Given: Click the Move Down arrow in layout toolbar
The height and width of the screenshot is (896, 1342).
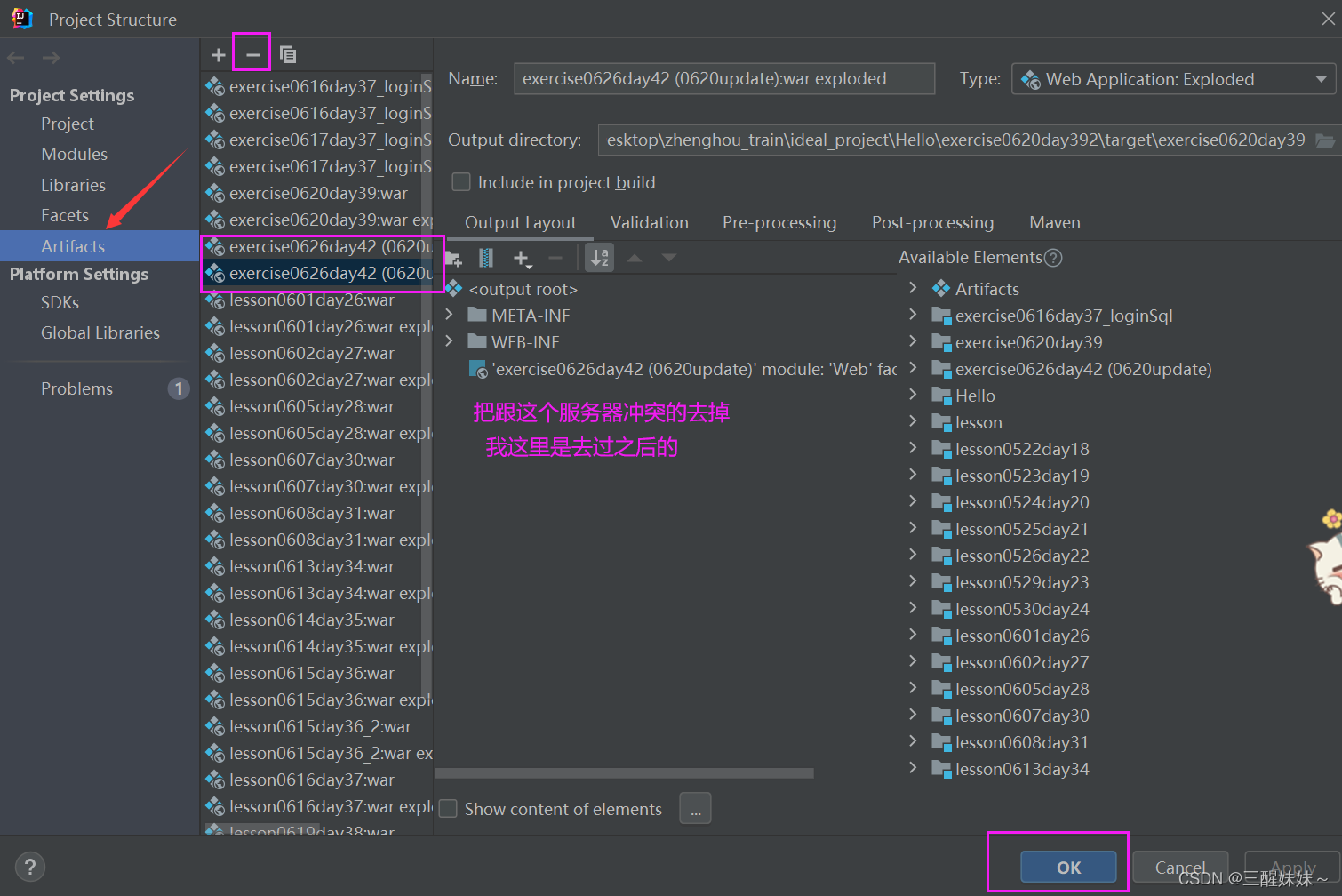Looking at the screenshot, I should pos(669,258).
